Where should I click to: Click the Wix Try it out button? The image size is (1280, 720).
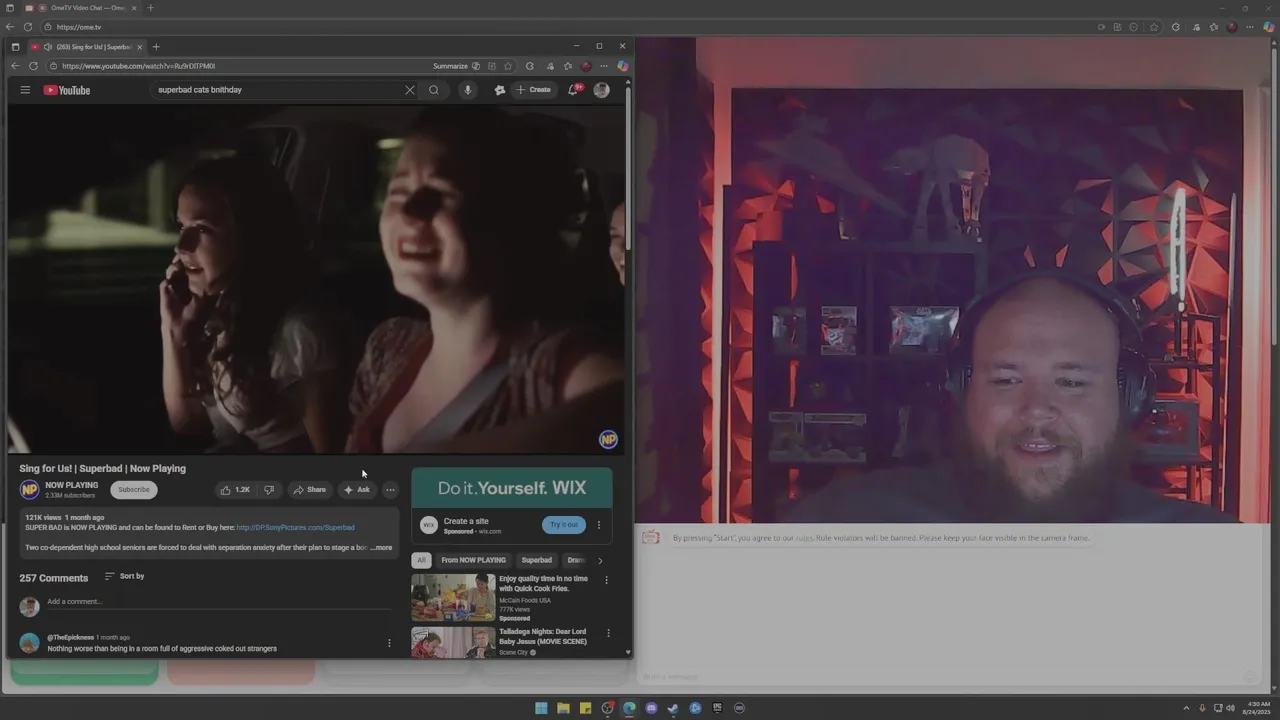coord(564,525)
